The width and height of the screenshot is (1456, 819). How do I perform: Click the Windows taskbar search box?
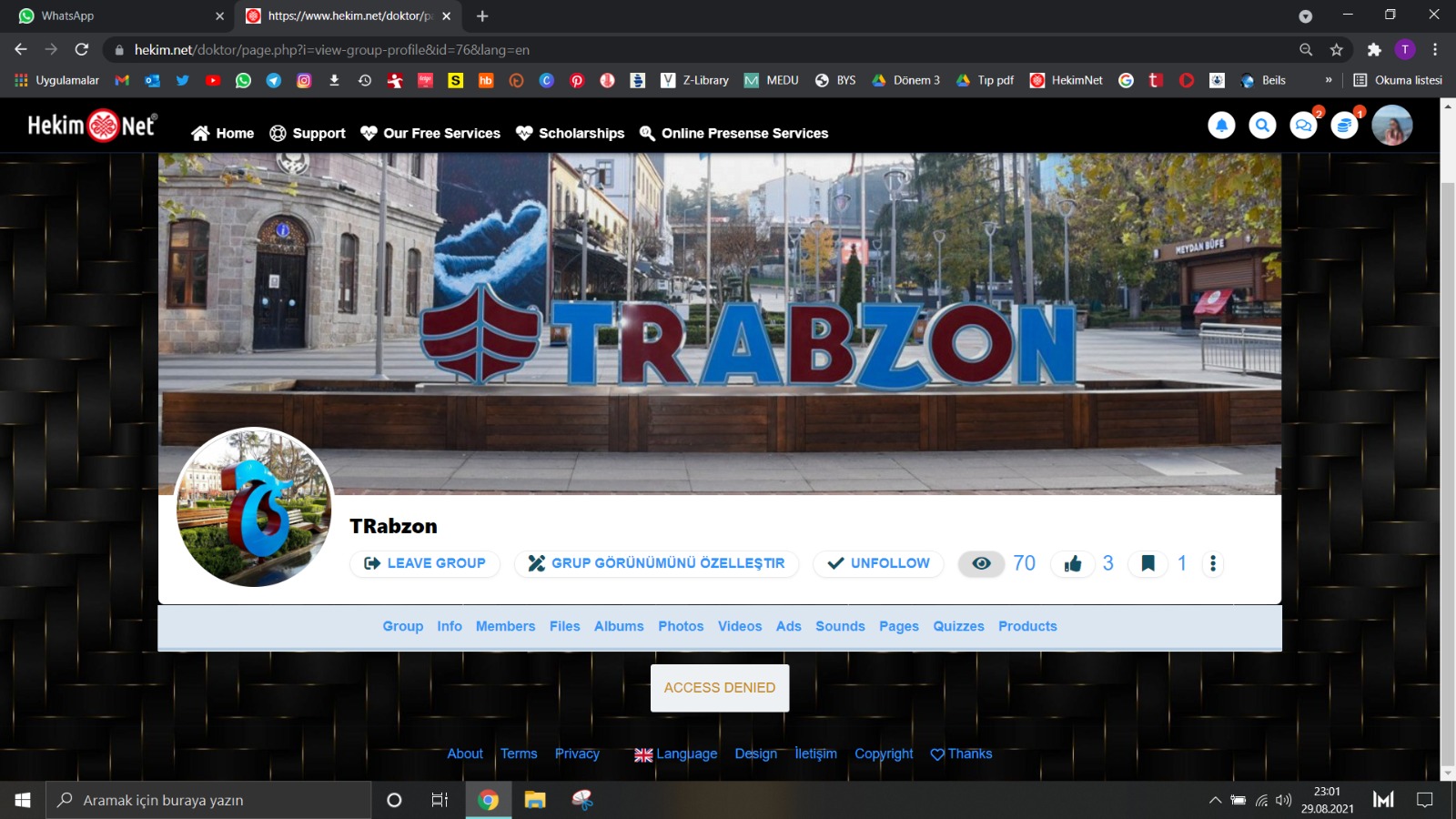click(209, 801)
